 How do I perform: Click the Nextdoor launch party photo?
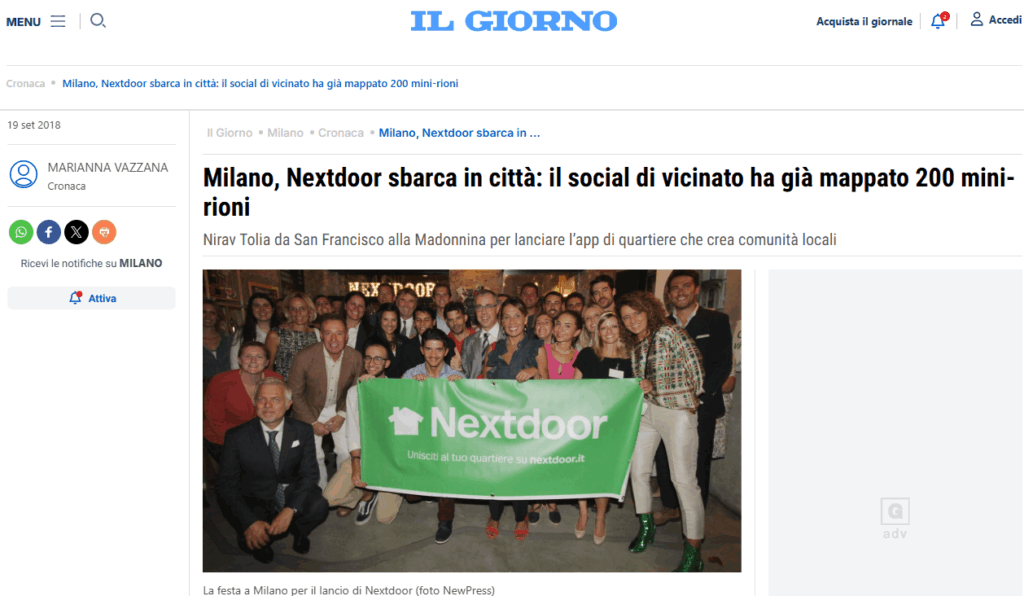(x=472, y=421)
